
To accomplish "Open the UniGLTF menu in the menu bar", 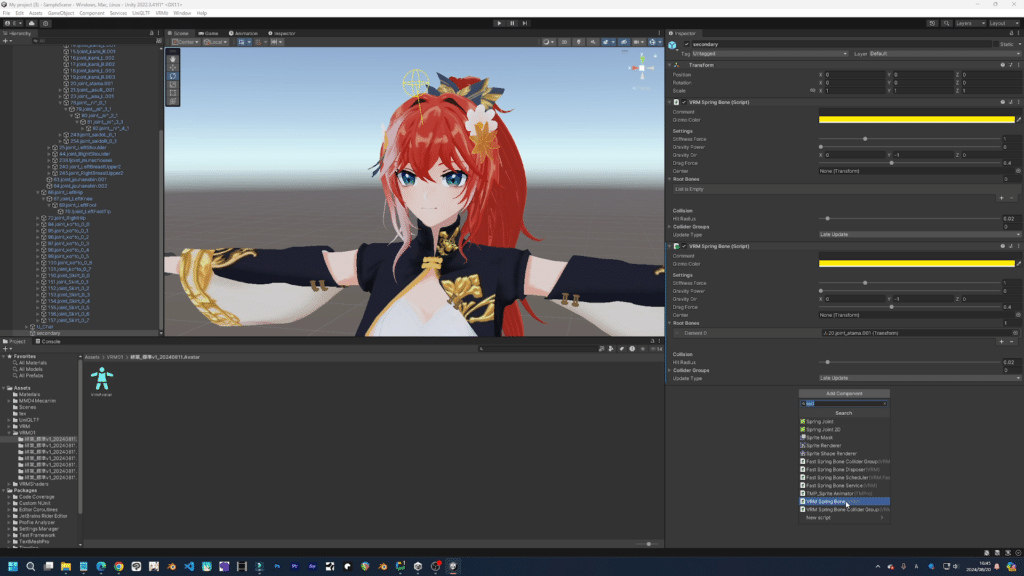I will click(x=141, y=13).
